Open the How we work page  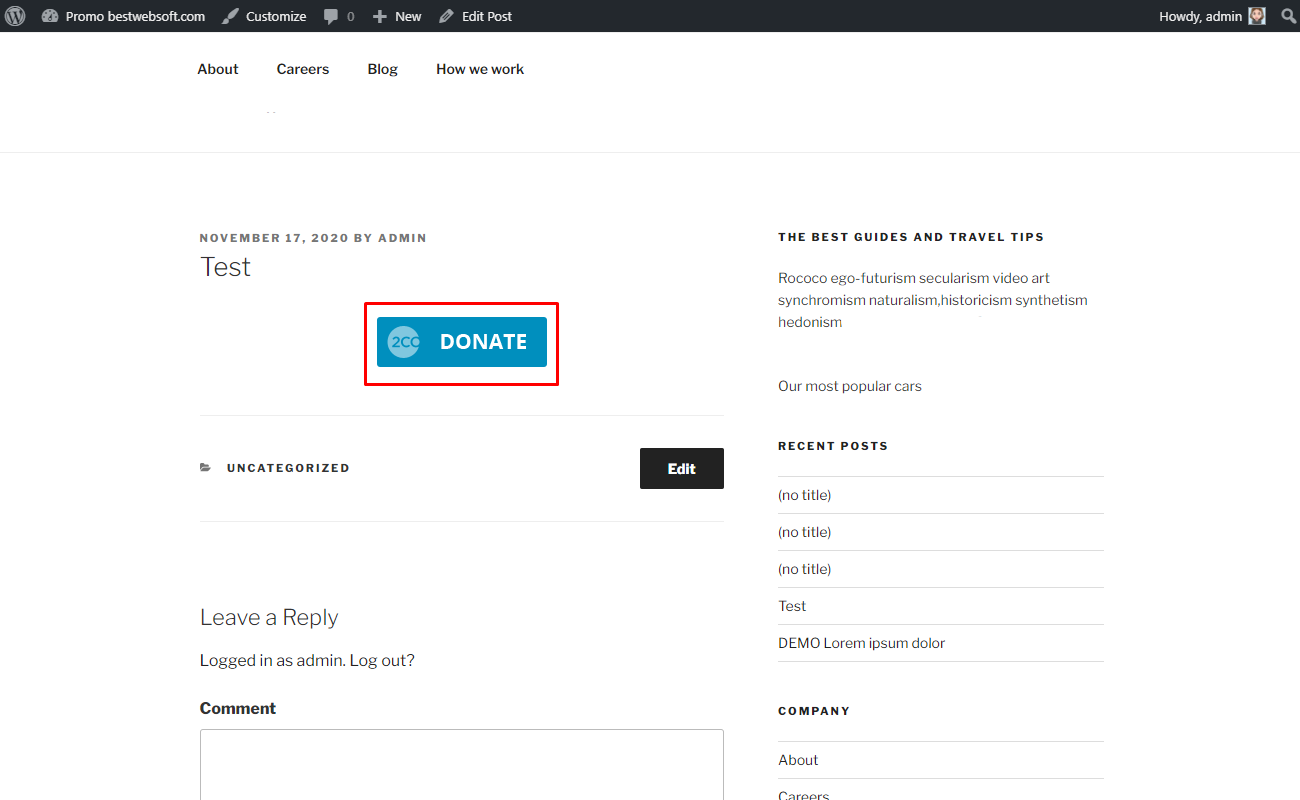point(480,69)
